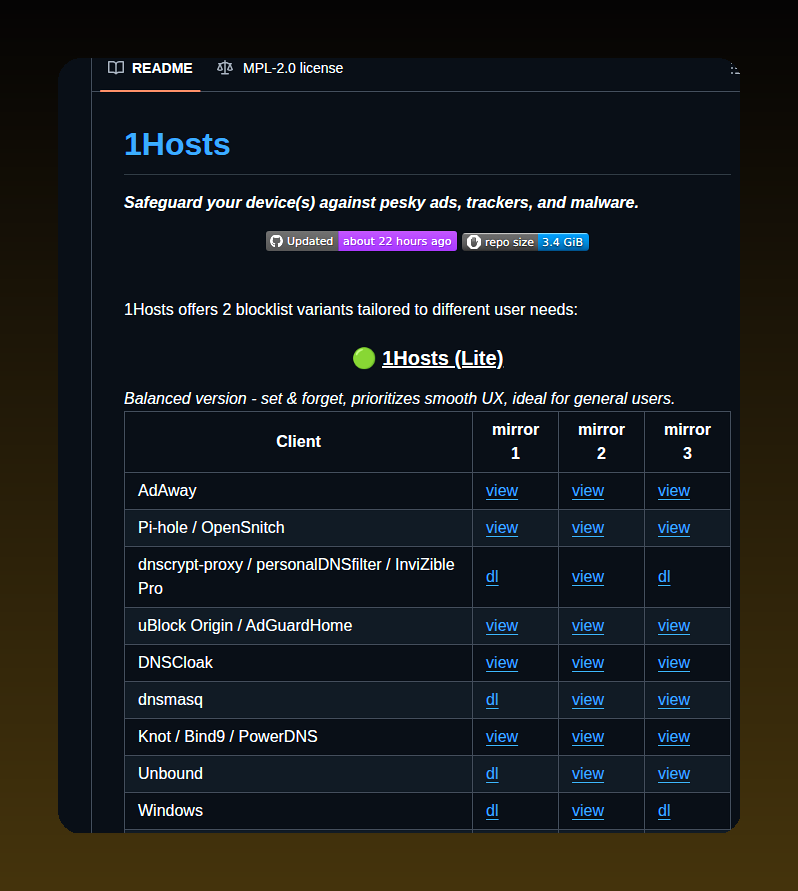The height and width of the screenshot is (891, 798).
Task: Open the outline list icon
Action: click(x=735, y=69)
